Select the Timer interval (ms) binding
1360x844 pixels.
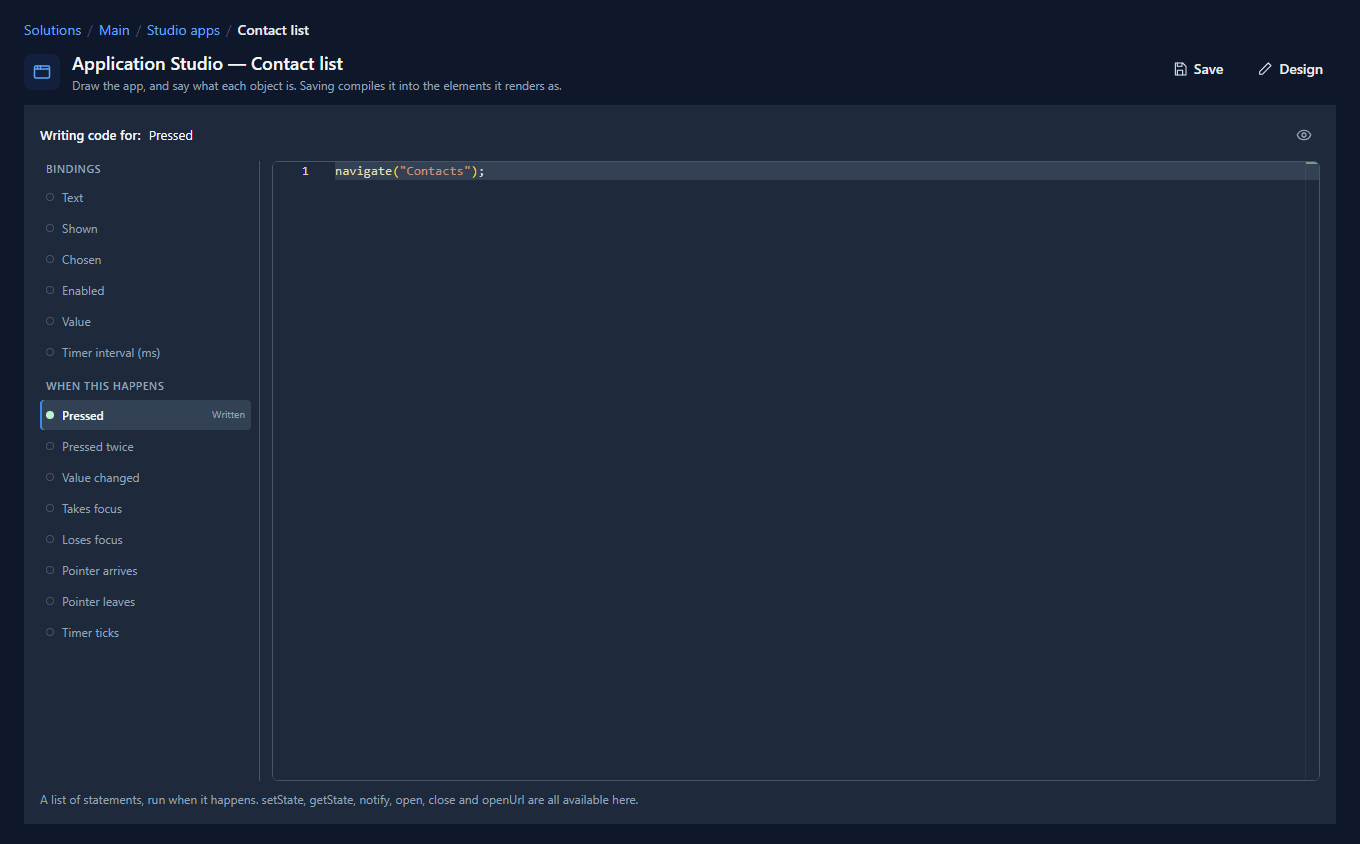coord(145,353)
